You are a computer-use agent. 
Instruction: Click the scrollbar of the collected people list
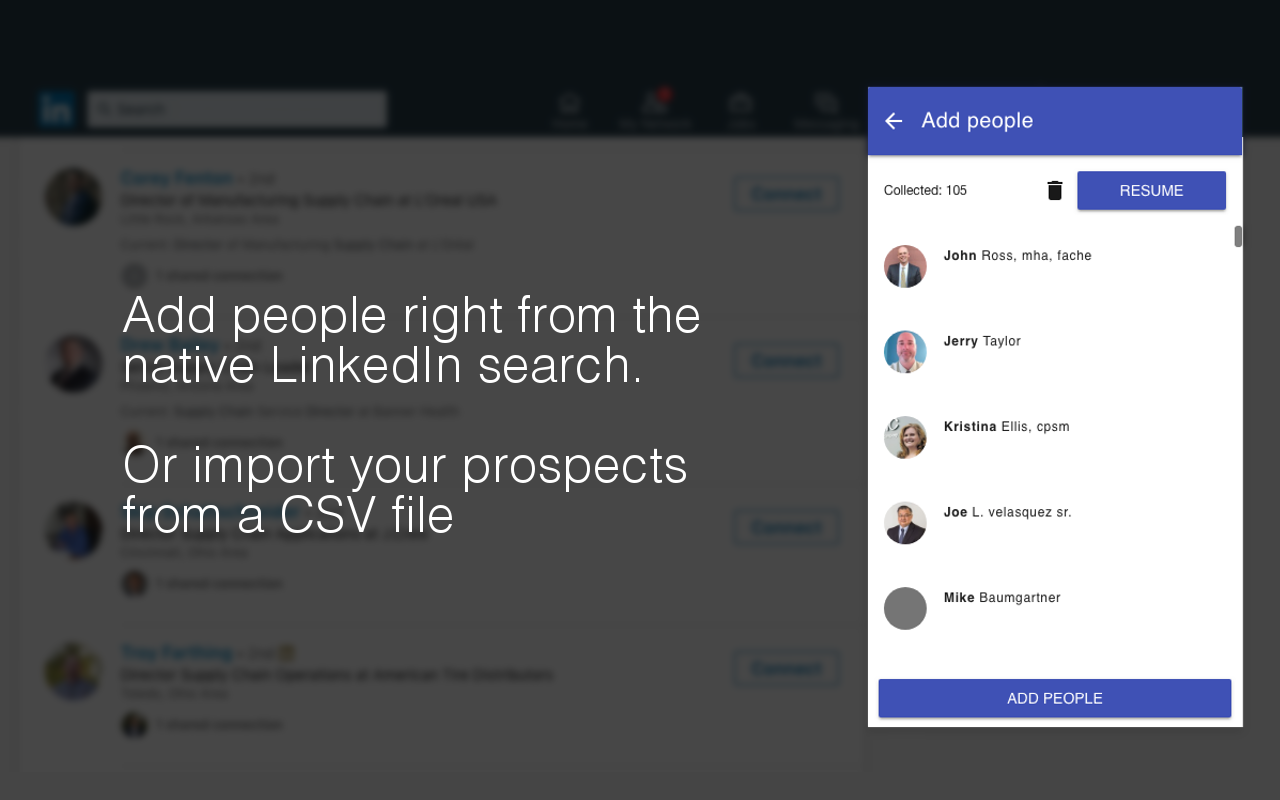1237,236
